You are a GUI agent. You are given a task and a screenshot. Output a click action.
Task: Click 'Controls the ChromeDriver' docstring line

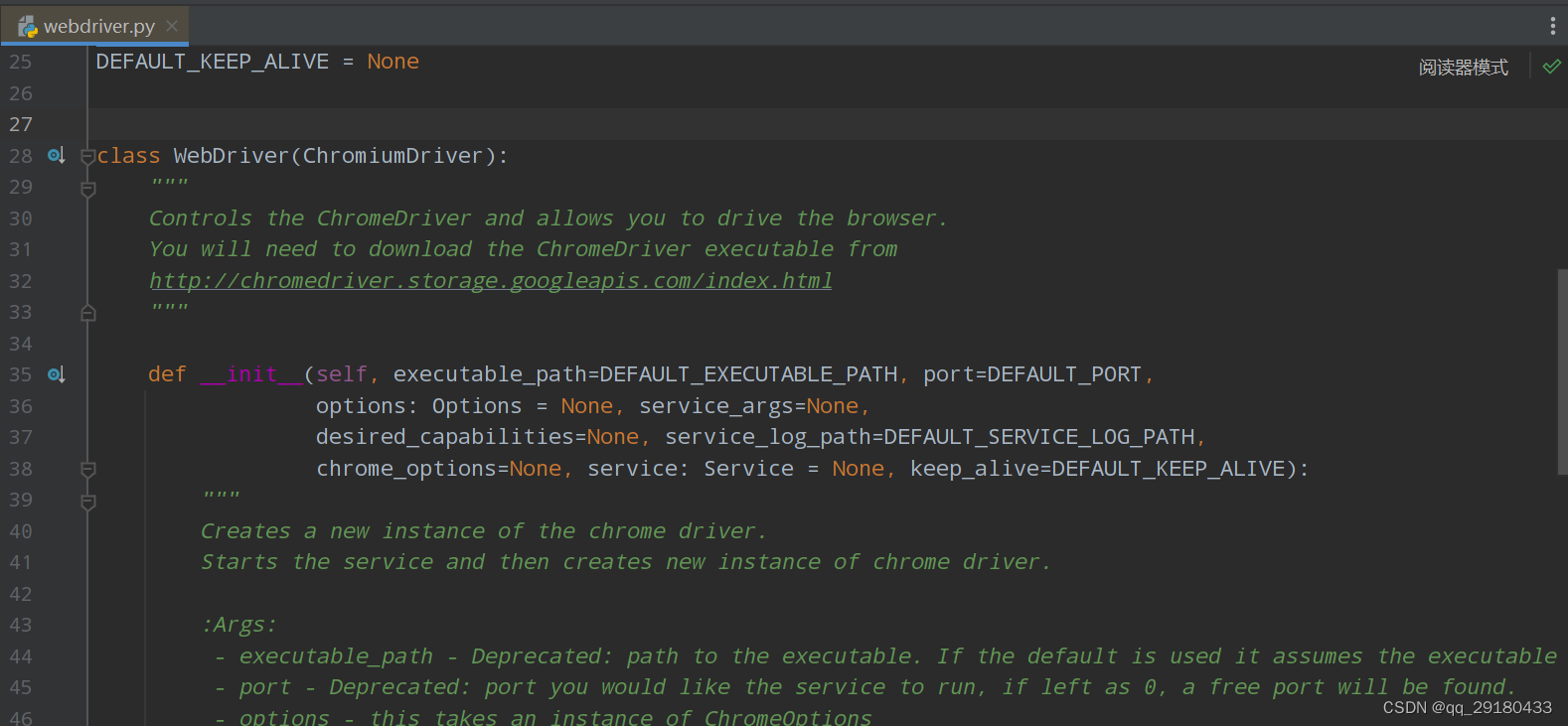pos(549,218)
